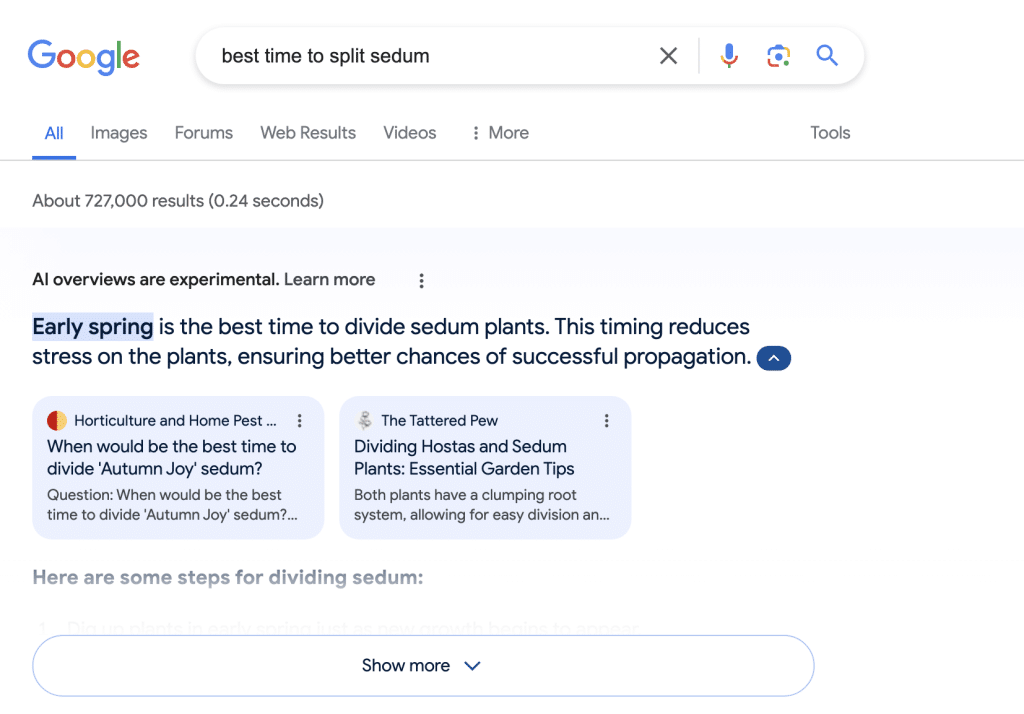This screenshot has height=714, width=1024.
Task: Click the Learn more link about AI overviews
Action: click(x=329, y=280)
